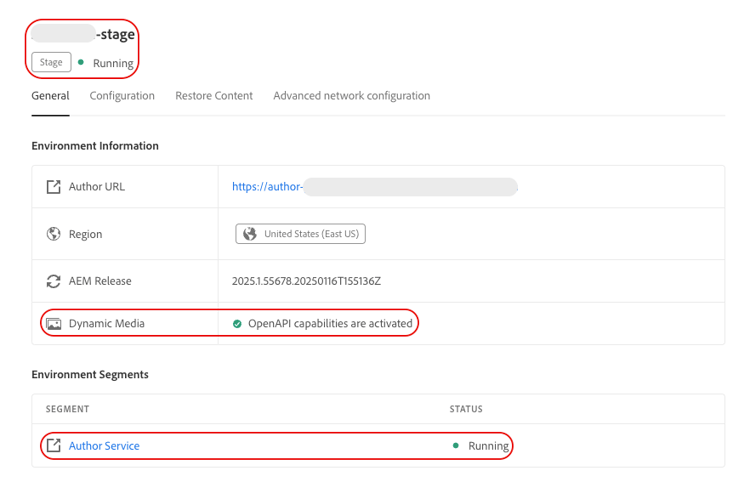Click the OpenAPI capabilities activated text

[330, 324]
